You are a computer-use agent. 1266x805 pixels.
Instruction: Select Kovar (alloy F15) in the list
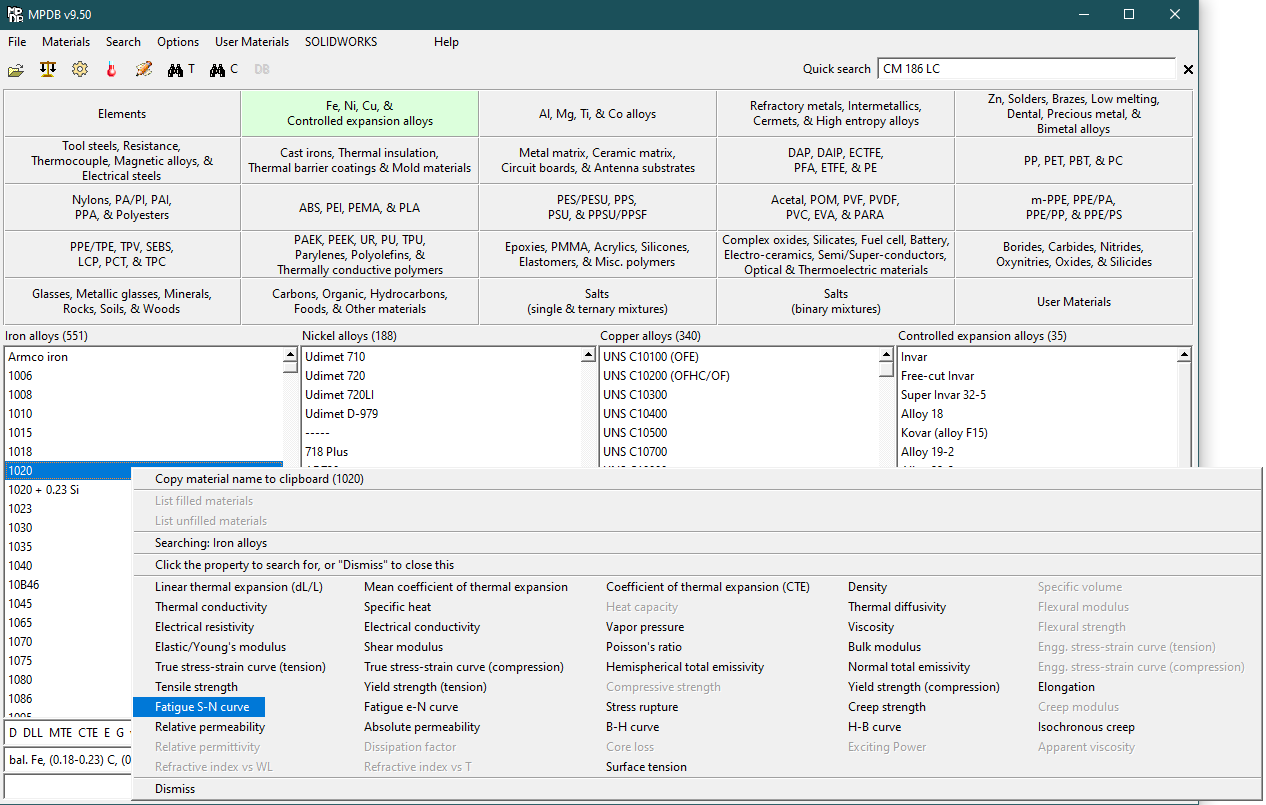(x=946, y=433)
